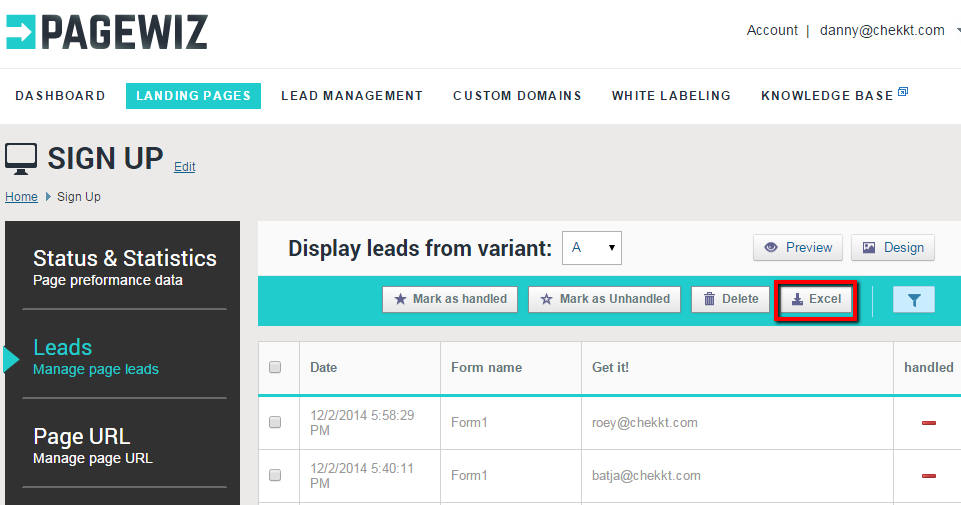Open Status & Statistics sidebar section
Viewport: 961px width, 505px height.
[x=124, y=267]
